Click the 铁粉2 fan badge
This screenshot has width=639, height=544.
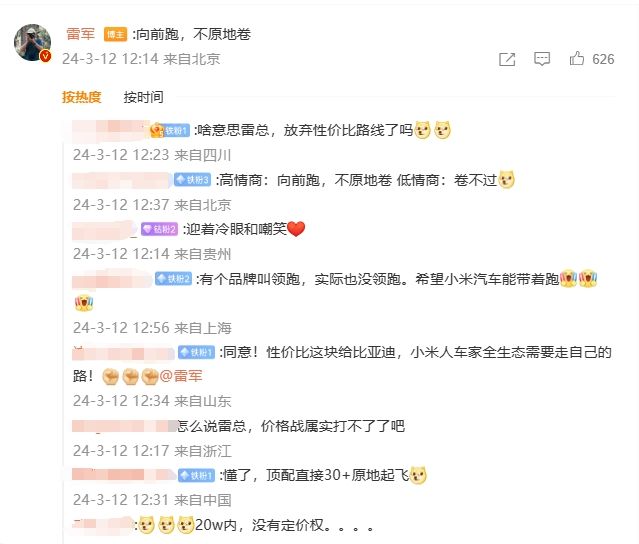click(173, 279)
